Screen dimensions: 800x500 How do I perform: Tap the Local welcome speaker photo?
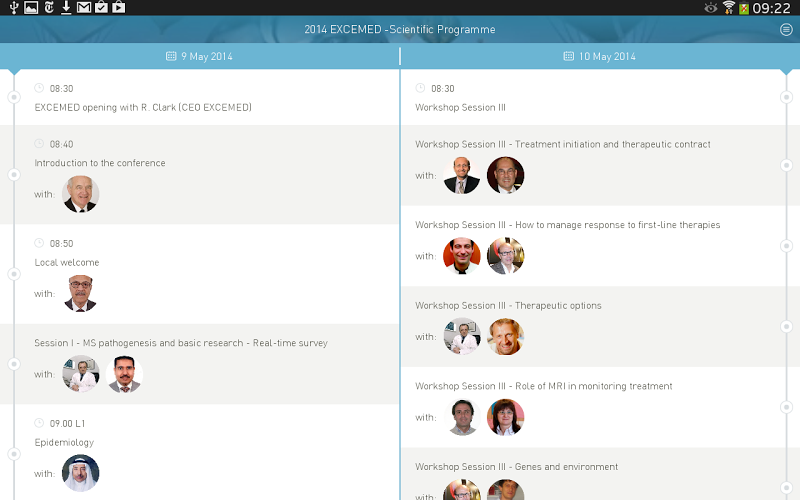81,293
